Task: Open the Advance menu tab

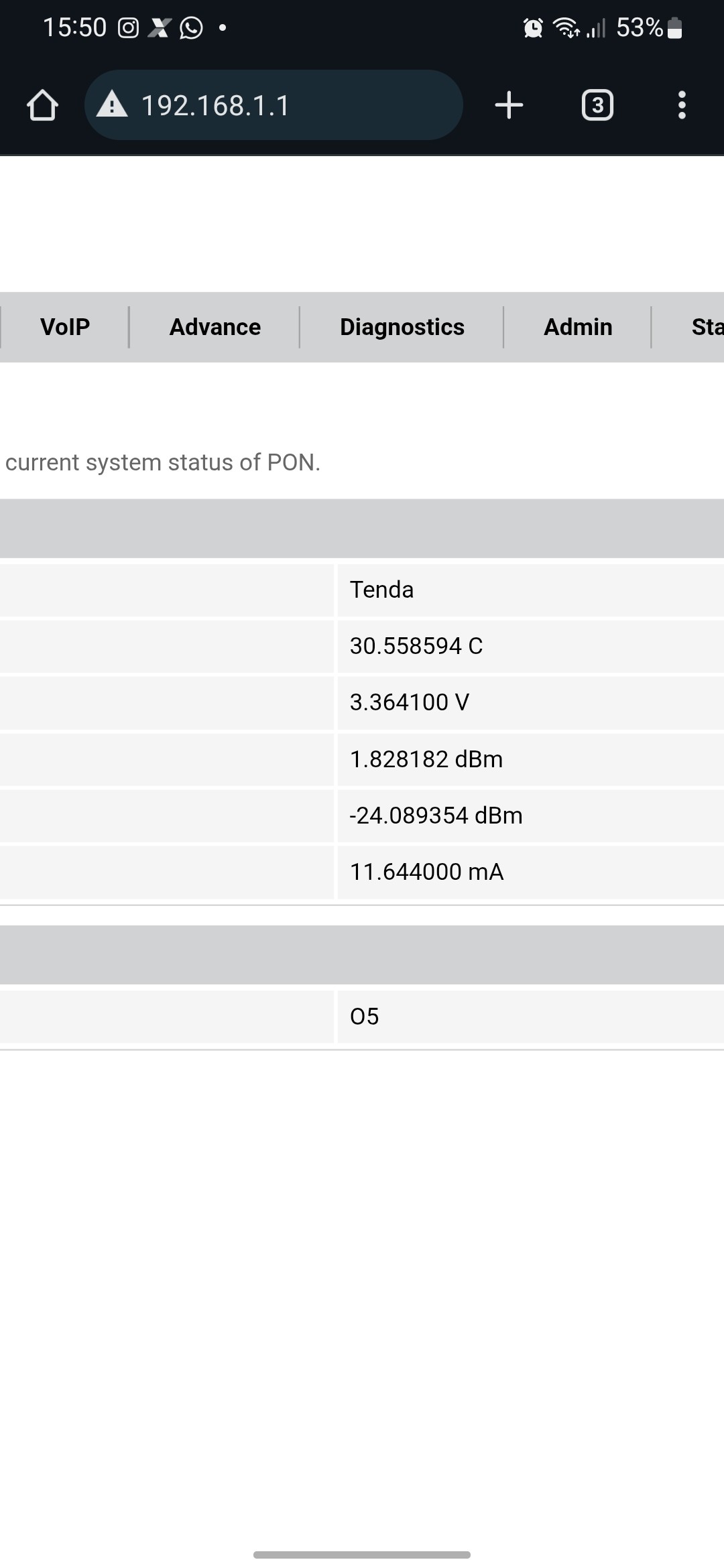Action: click(x=215, y=327)
